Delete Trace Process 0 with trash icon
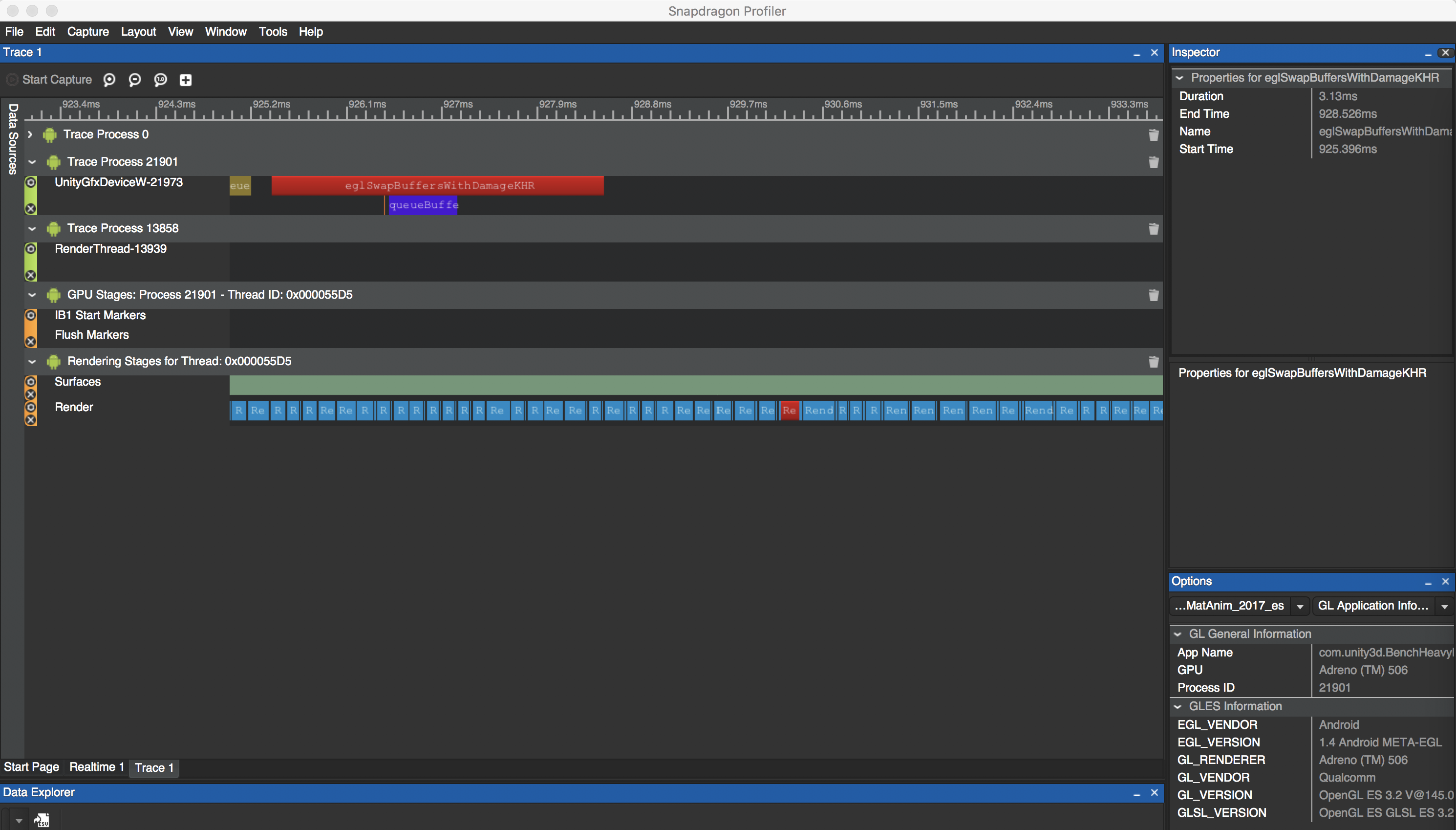The height and width of the screenshot is (830, 1456). pos(1153,135)
